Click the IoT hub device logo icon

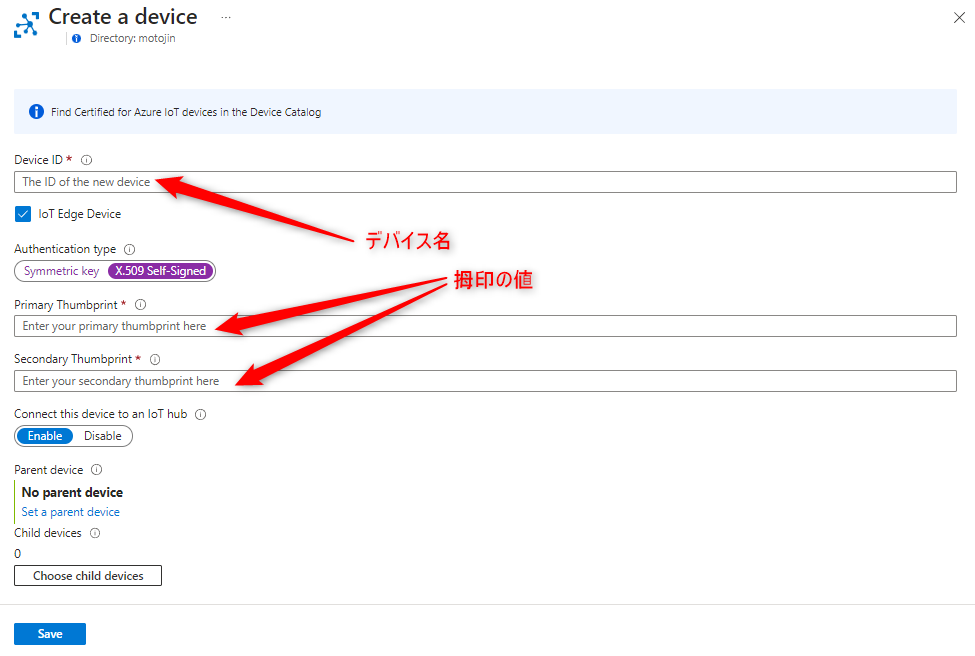tap(26, 25)
